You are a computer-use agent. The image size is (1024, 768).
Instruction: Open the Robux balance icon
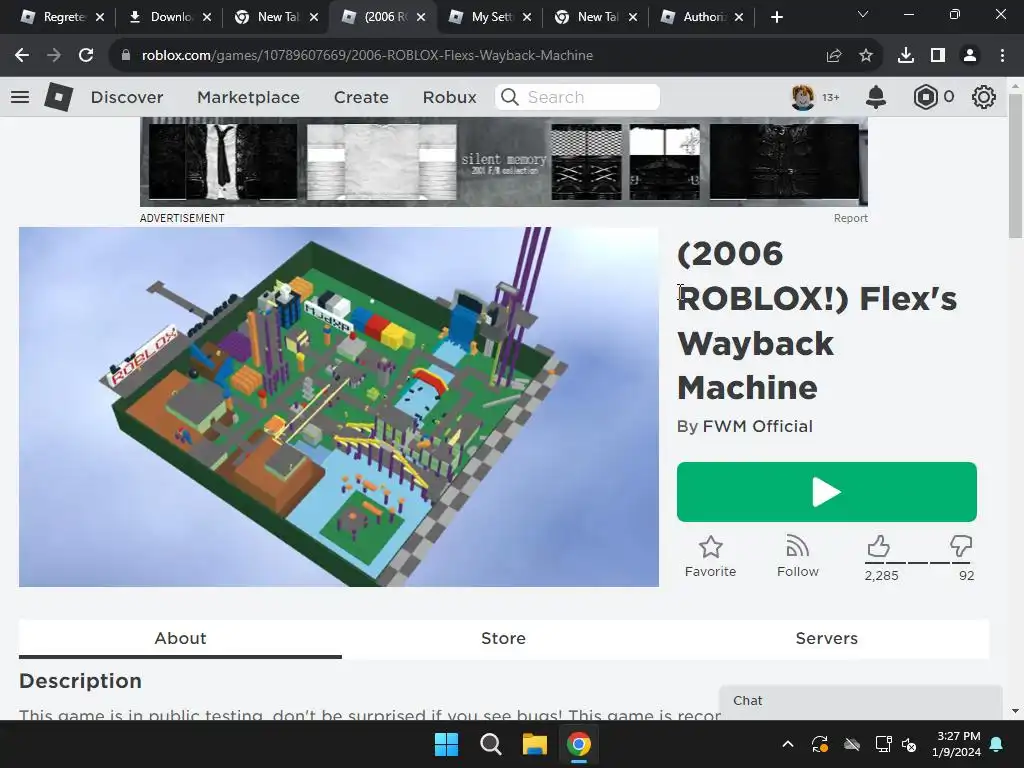tap(925, 97)
